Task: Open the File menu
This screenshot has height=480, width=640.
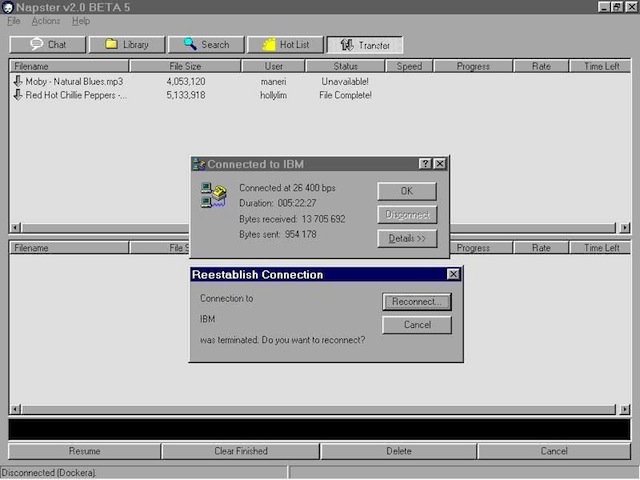Action: [13, 21]
